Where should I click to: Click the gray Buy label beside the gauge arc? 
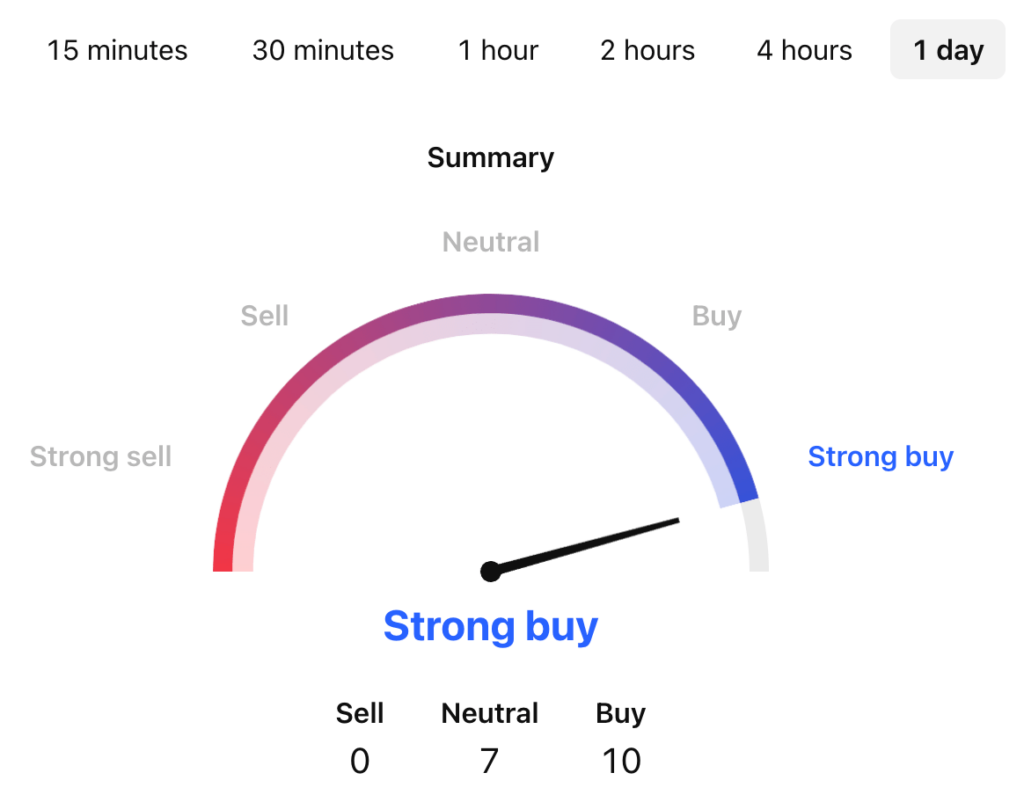(716, 316)
